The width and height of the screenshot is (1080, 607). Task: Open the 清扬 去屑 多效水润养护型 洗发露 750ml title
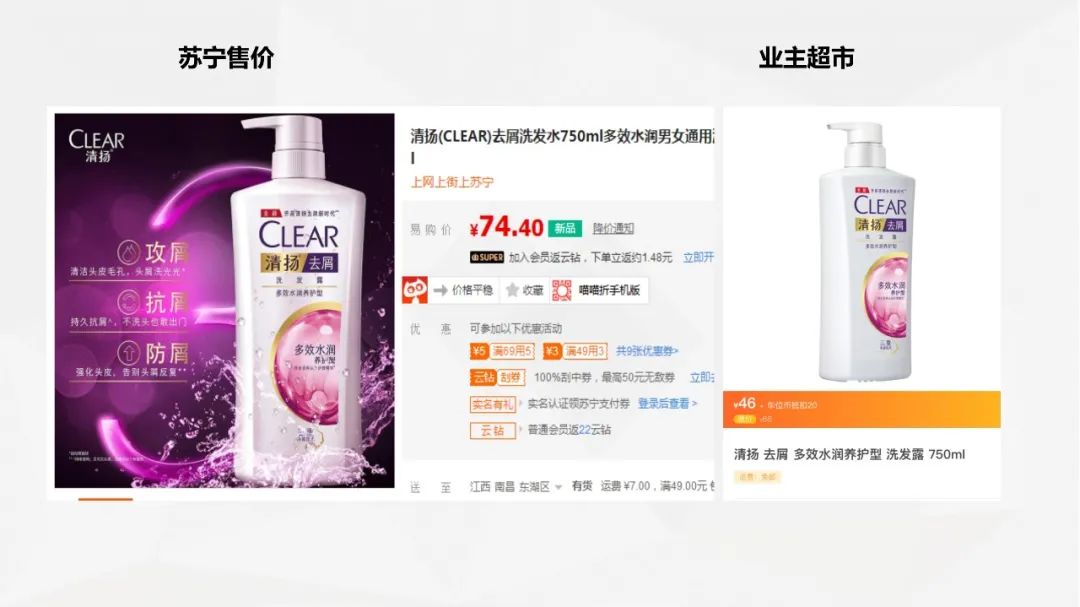tap(849, 454)
